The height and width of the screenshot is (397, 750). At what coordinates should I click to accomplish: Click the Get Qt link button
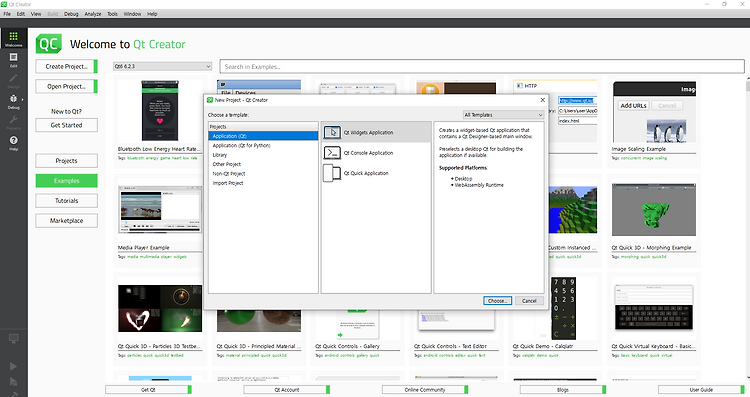[148, 390]
